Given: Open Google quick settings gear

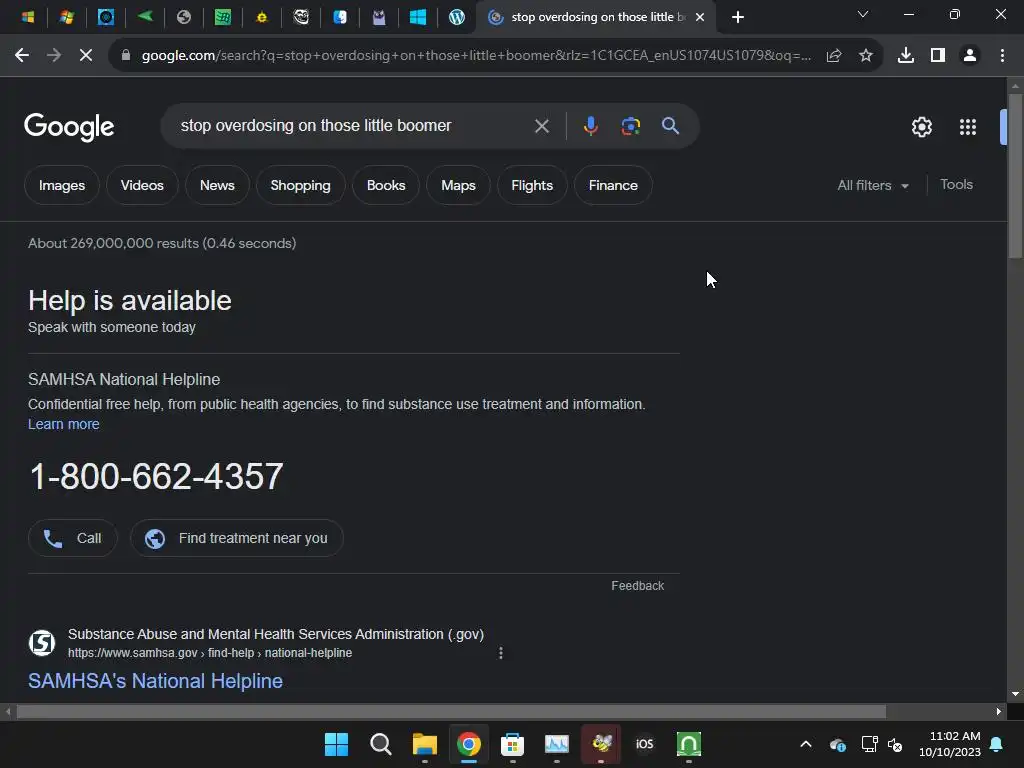Looking at the screenshot, I should 921,127.
